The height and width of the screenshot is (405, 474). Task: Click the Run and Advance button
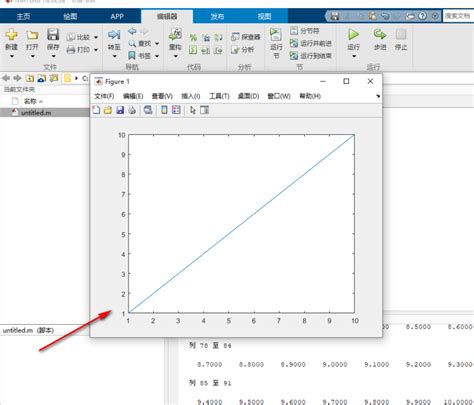(311, 43)
